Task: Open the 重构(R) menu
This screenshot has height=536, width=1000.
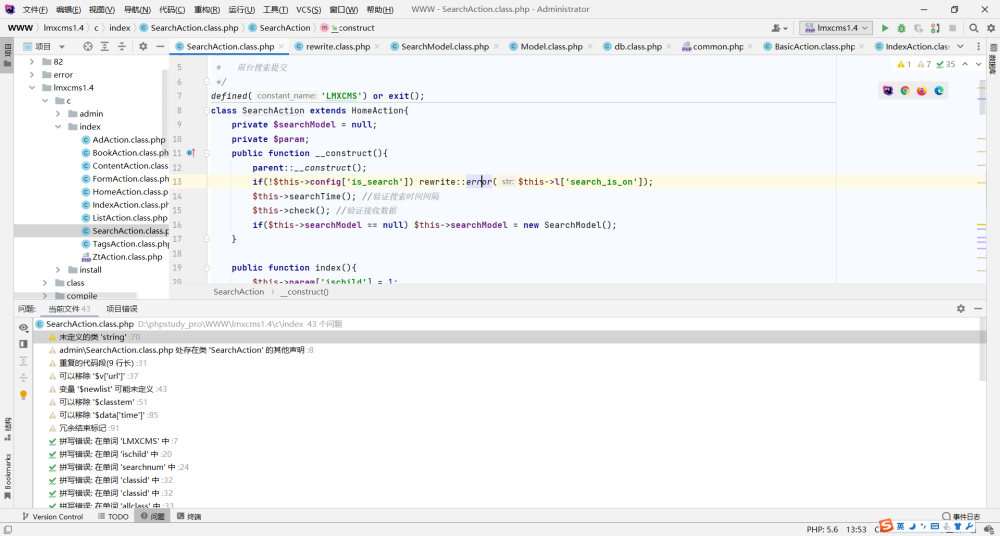Action: coord(207,10)
